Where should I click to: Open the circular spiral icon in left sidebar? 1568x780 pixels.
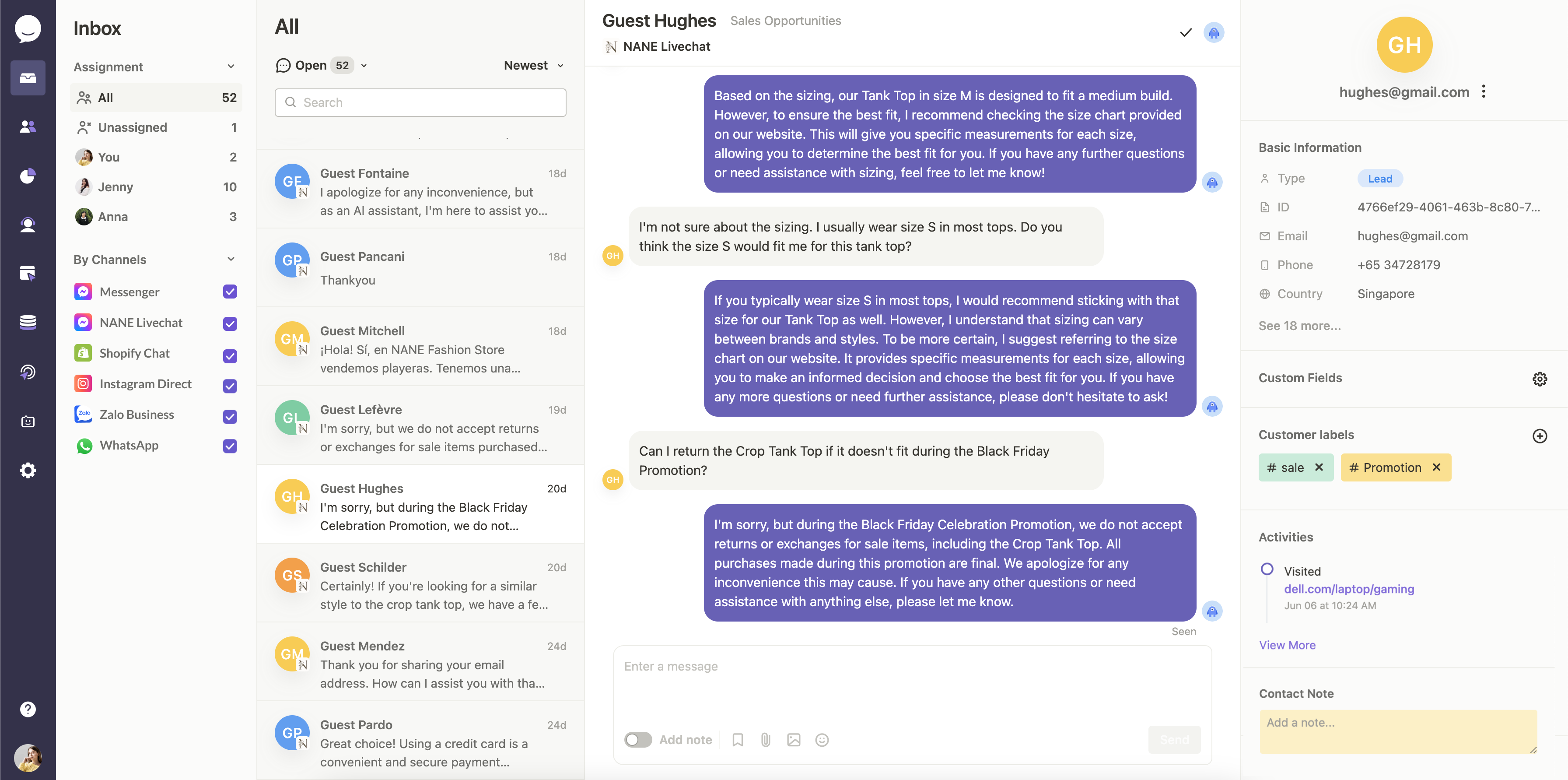28,372
